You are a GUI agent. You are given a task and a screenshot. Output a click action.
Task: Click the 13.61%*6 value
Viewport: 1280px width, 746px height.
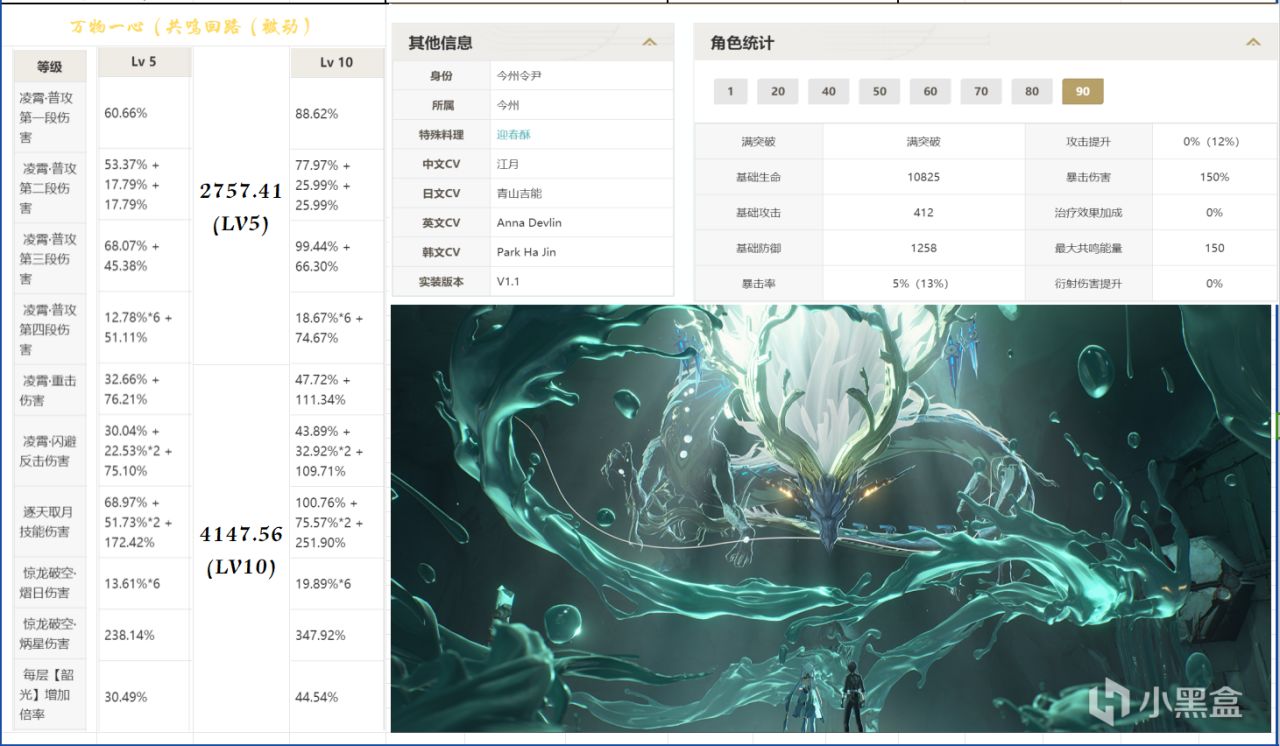[x=132, y=583]
